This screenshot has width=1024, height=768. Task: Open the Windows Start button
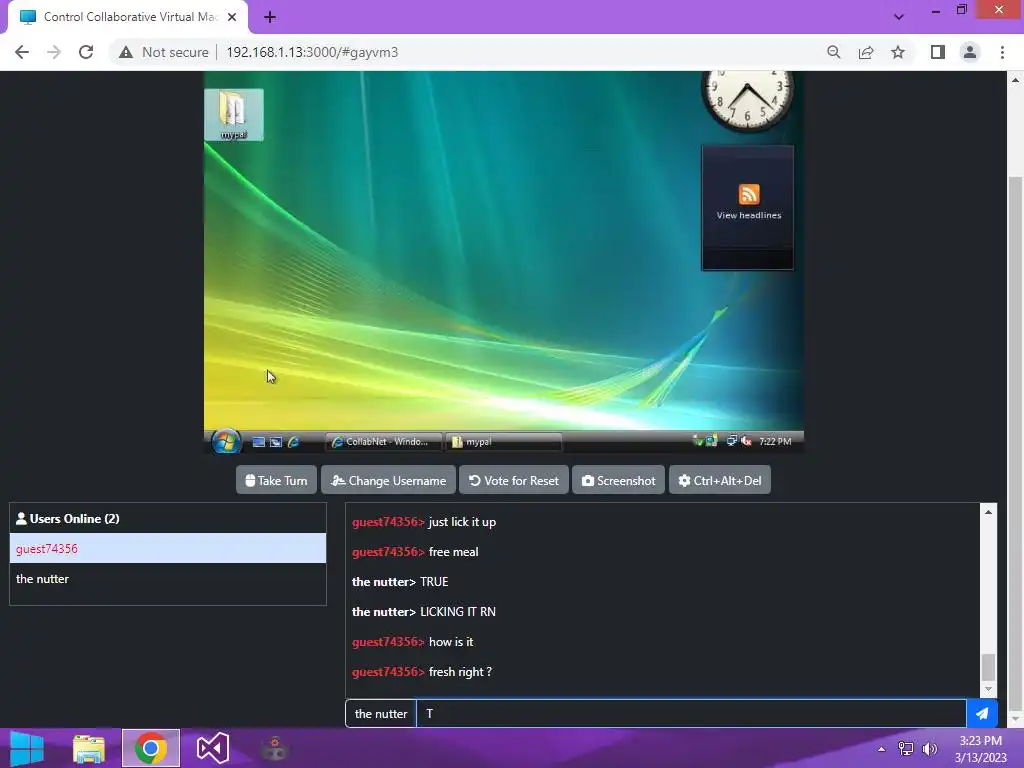tap(27, 748)
